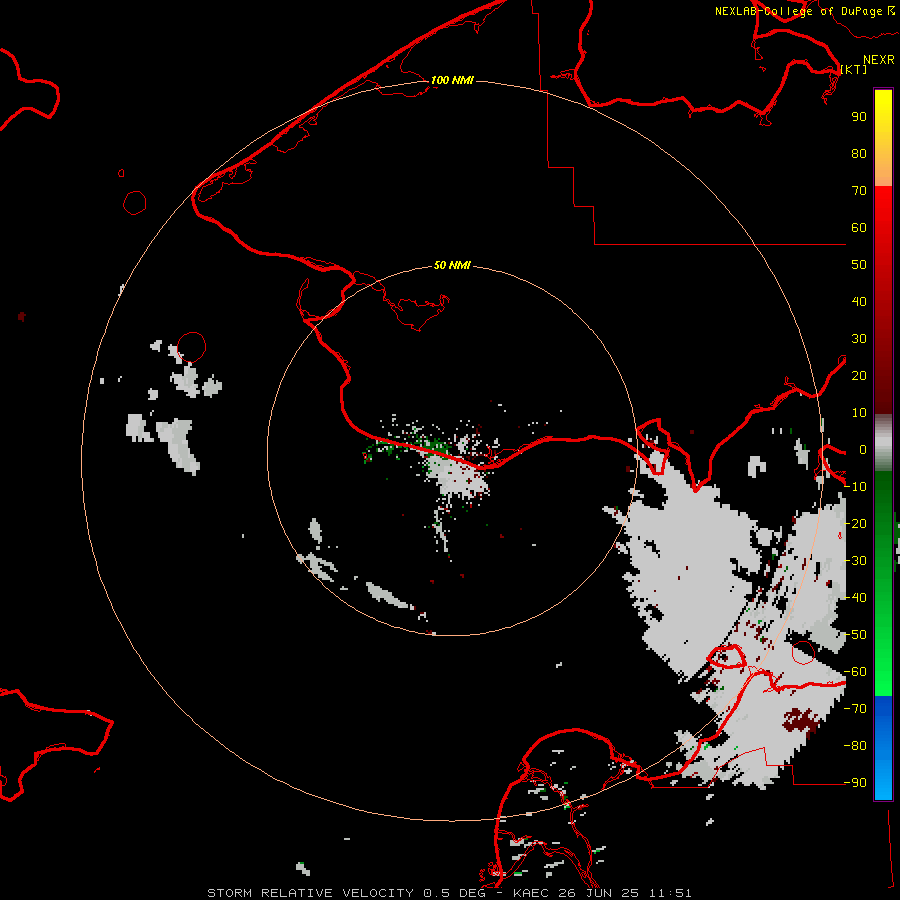Click the -70 value on the velocity scale
Screen dimensions: 900x900
point(855,709)
